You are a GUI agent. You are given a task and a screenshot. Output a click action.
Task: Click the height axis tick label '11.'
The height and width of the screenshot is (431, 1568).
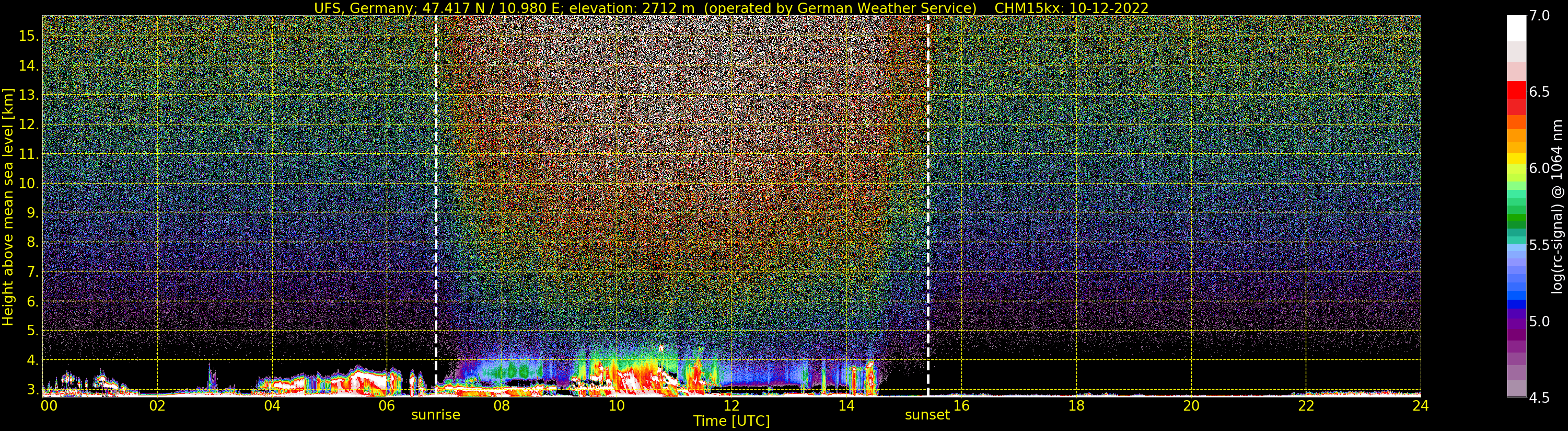coord(29,155)
